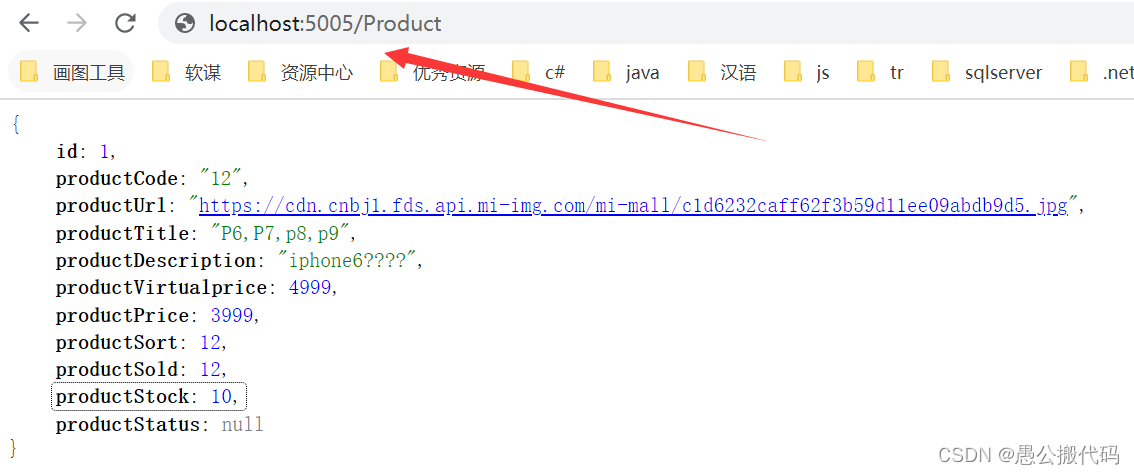Select the id value 1
This screenshot has height=474, width=1134.
(105, 151)
